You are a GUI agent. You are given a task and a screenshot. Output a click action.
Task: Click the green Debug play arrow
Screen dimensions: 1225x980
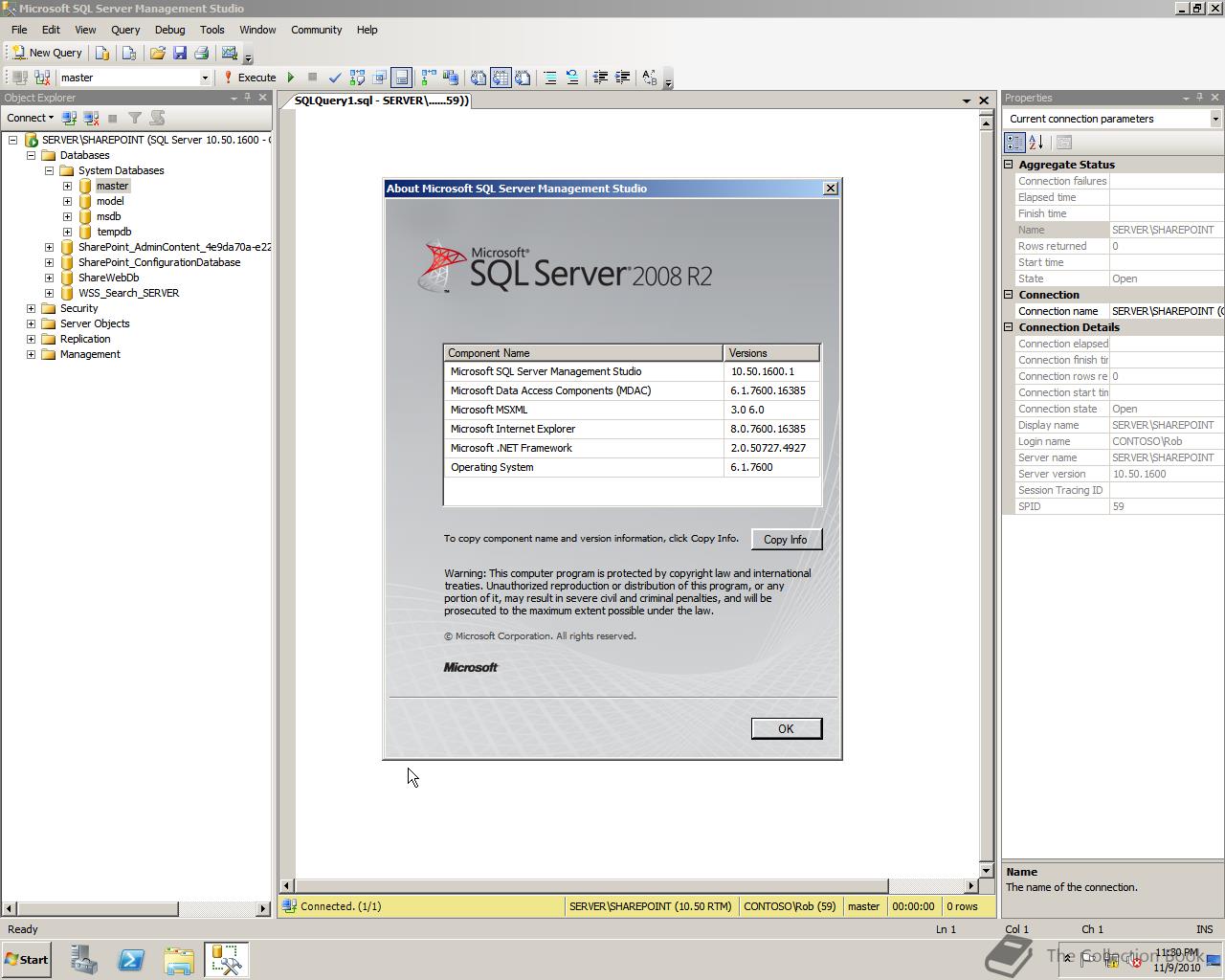[291, 78]
